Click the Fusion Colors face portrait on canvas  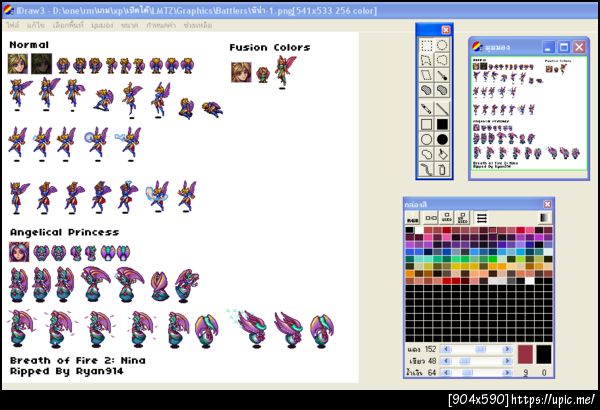241,72
